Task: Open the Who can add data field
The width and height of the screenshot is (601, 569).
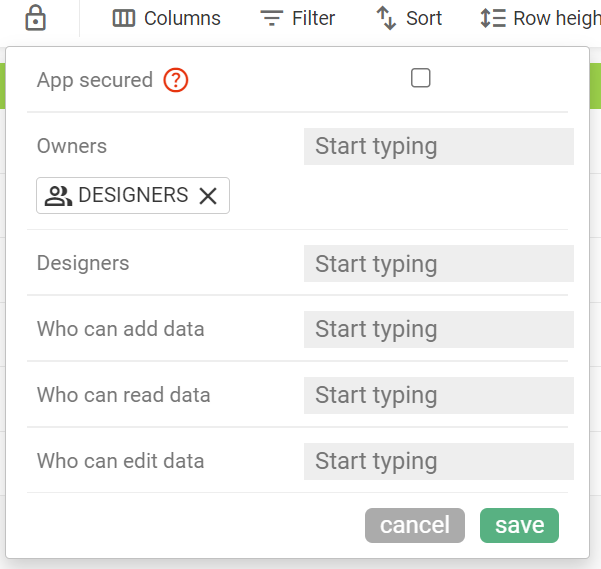Action: 438,330
